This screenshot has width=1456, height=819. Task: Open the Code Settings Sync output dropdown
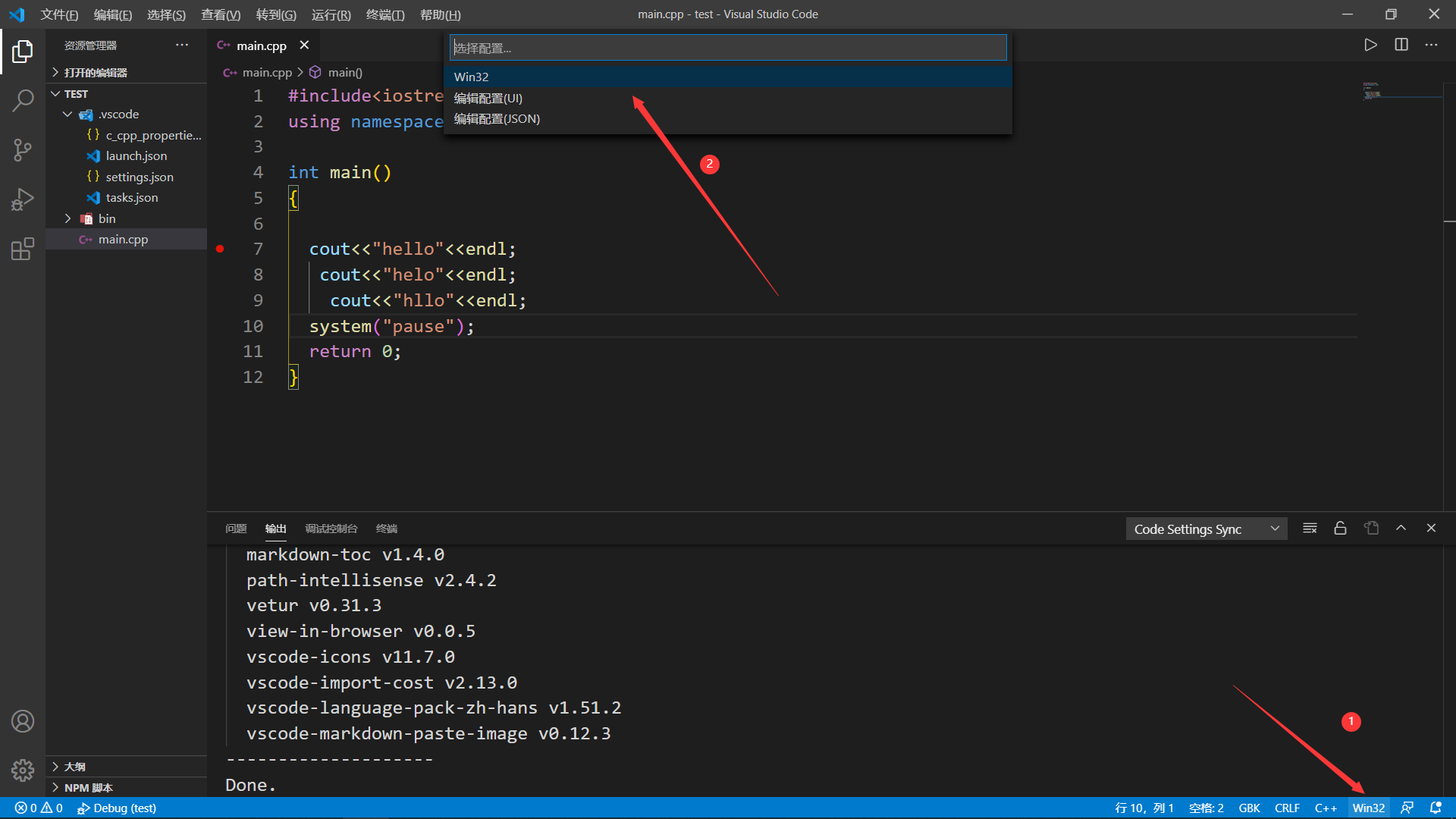(1207, 529)
